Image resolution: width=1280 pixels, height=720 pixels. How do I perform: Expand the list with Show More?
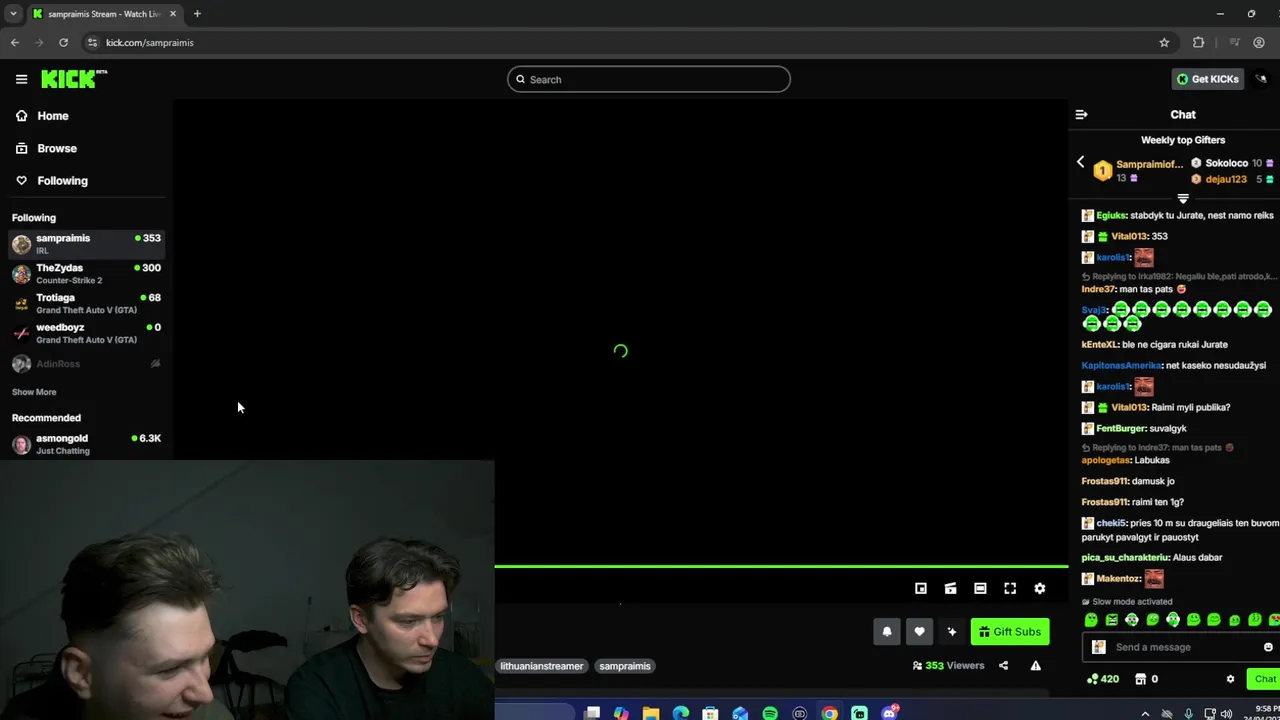[x=34, y=392]
